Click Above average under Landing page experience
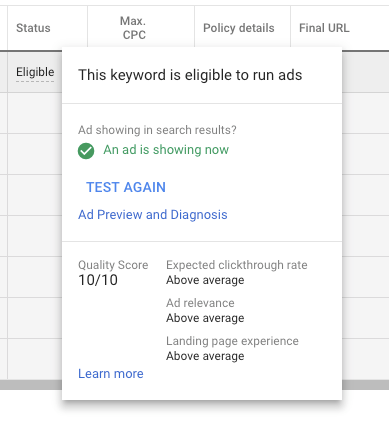Viewport: 389px width, 434px height. [205, 356]
